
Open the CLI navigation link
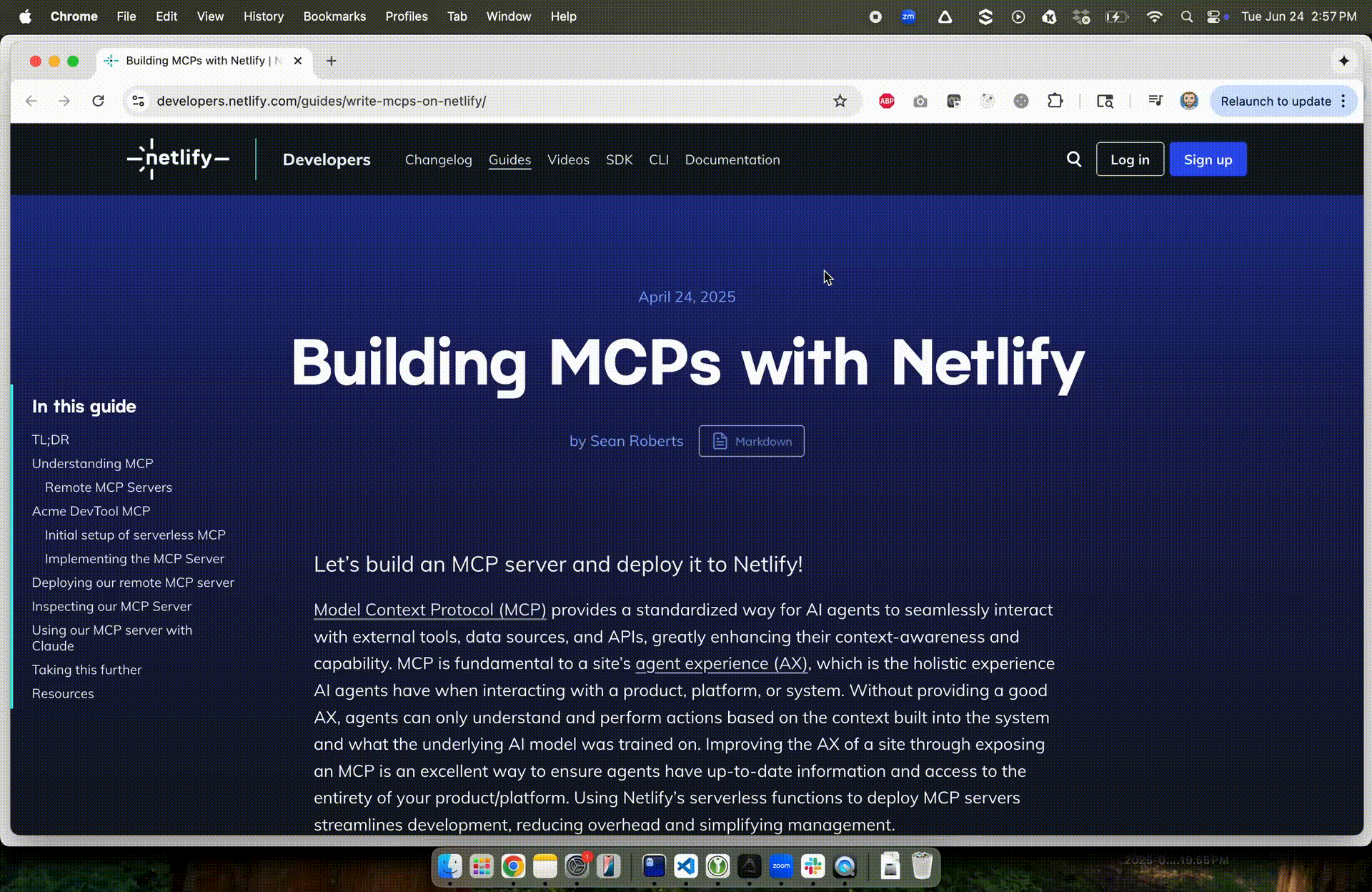click(x=659, y=159)
